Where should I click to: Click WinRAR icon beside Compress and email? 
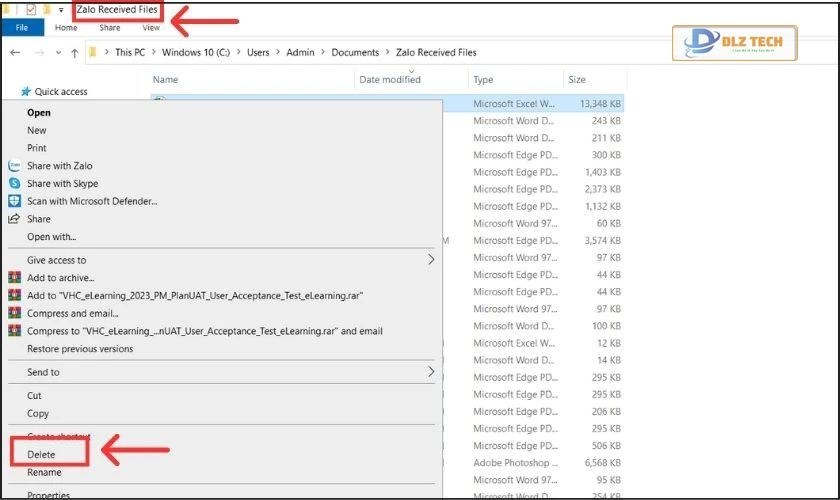pos(14,313)
